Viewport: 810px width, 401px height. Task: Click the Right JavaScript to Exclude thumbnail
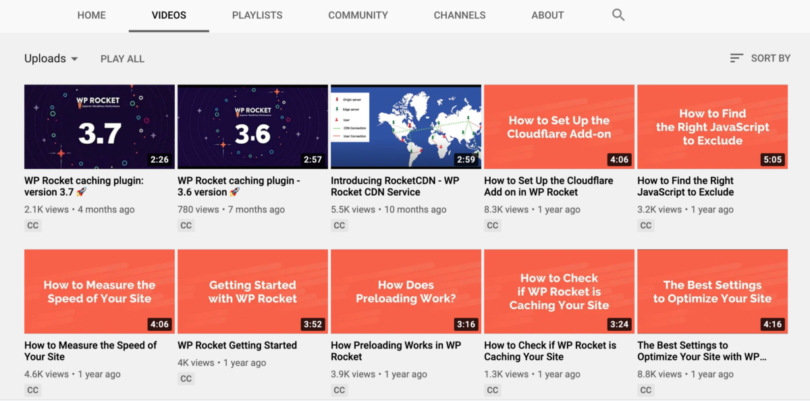pos(712,127)
